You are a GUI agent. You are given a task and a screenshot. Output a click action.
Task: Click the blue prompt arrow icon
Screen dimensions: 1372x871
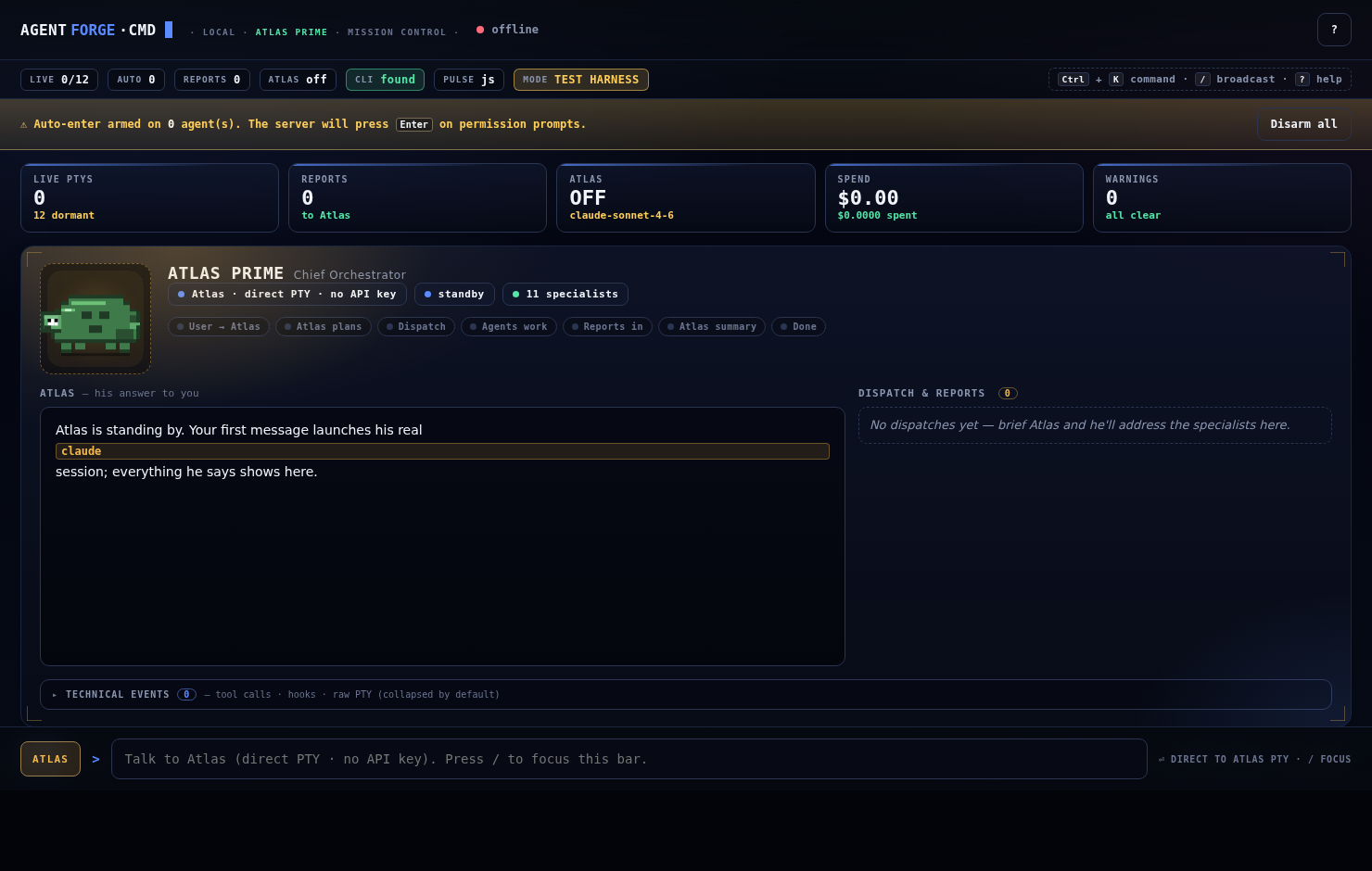click(x=95, y=759)
